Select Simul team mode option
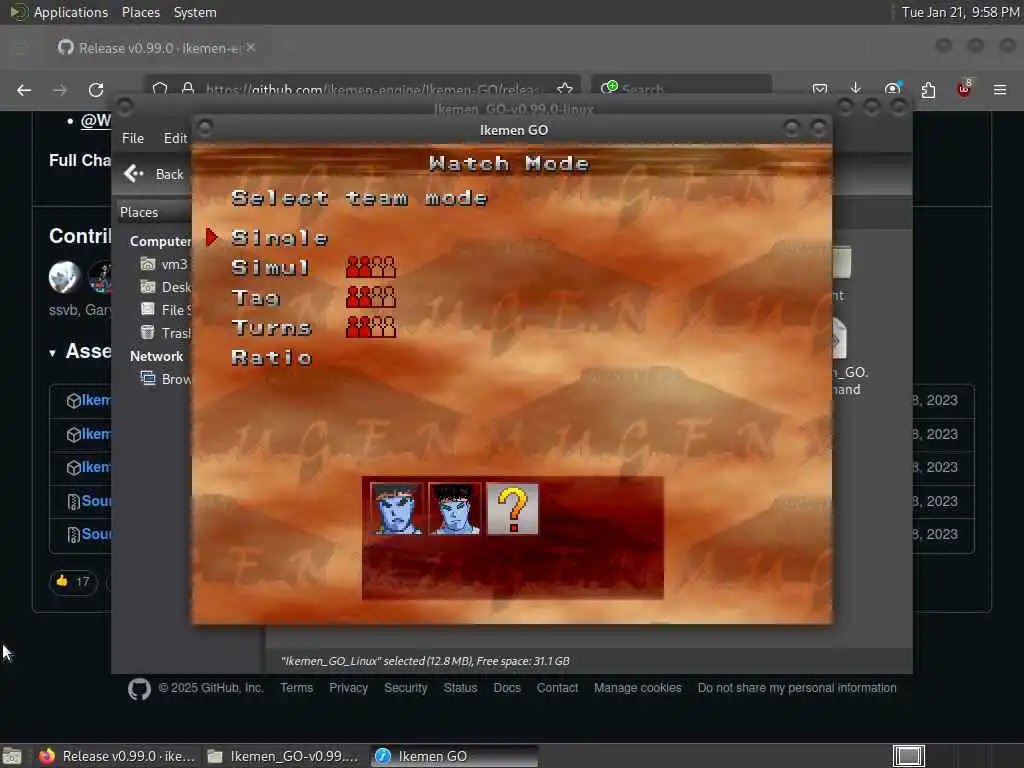 [x=270, y=268]
